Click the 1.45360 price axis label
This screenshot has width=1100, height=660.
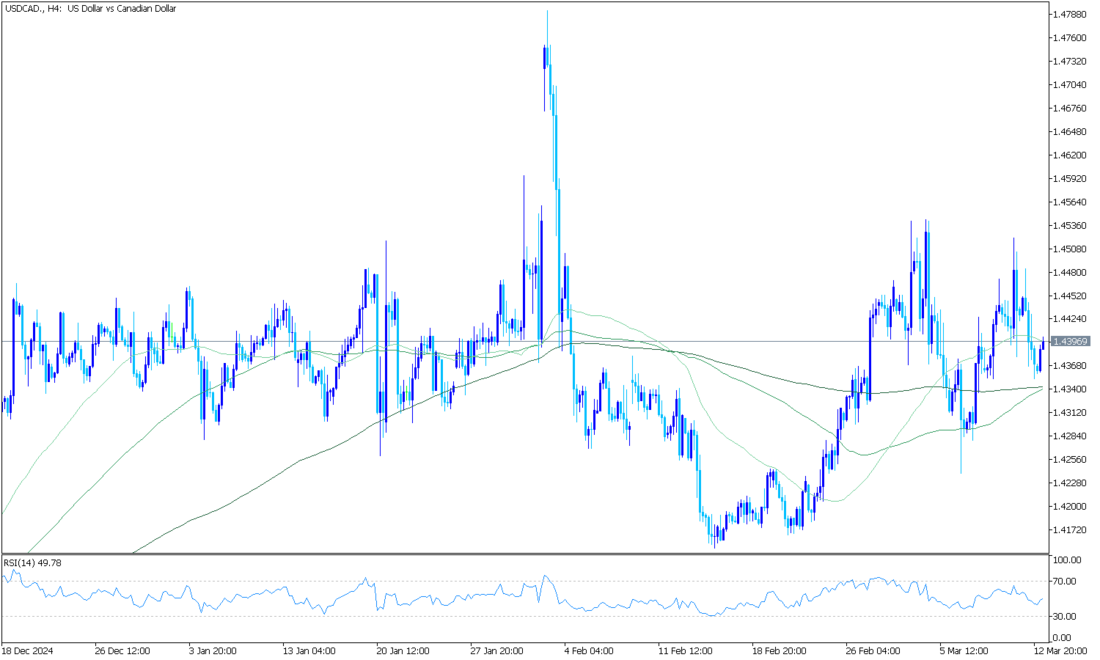(1069, 225)
